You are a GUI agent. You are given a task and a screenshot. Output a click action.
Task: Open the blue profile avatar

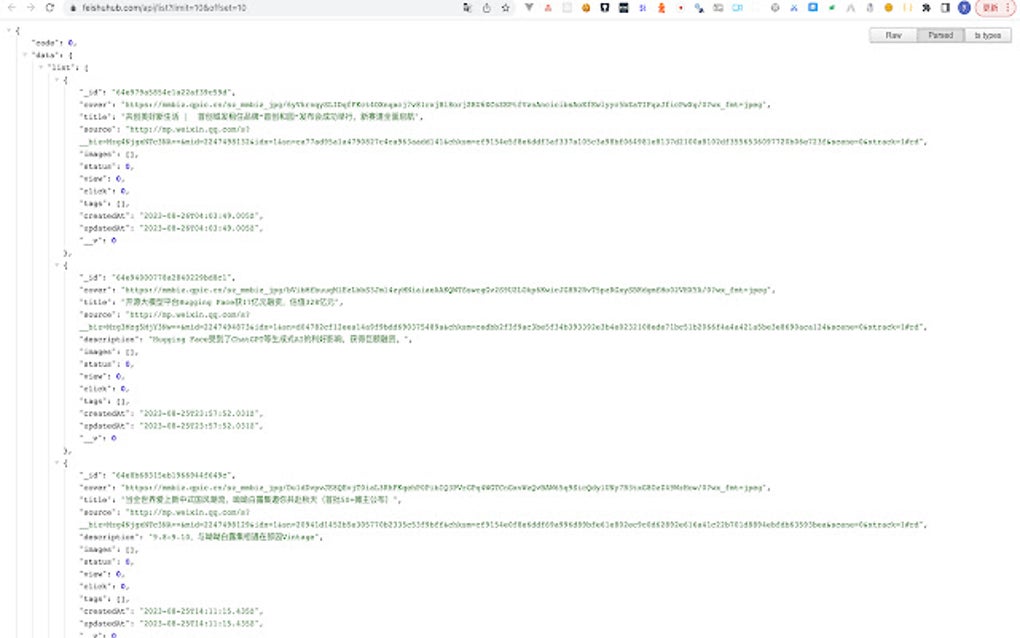tap(964, 8)
